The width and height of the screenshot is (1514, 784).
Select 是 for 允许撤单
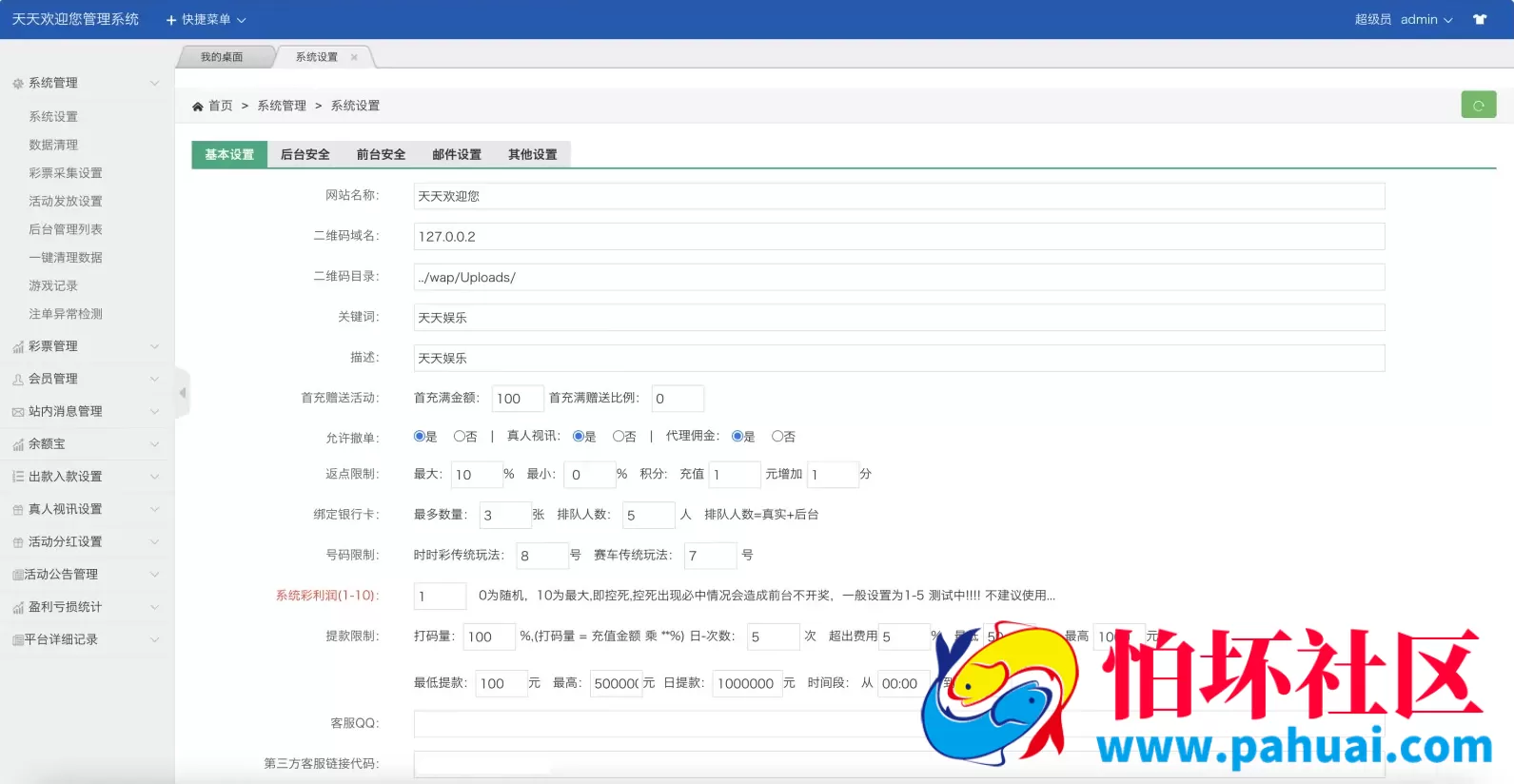click(x=419, y=436)
